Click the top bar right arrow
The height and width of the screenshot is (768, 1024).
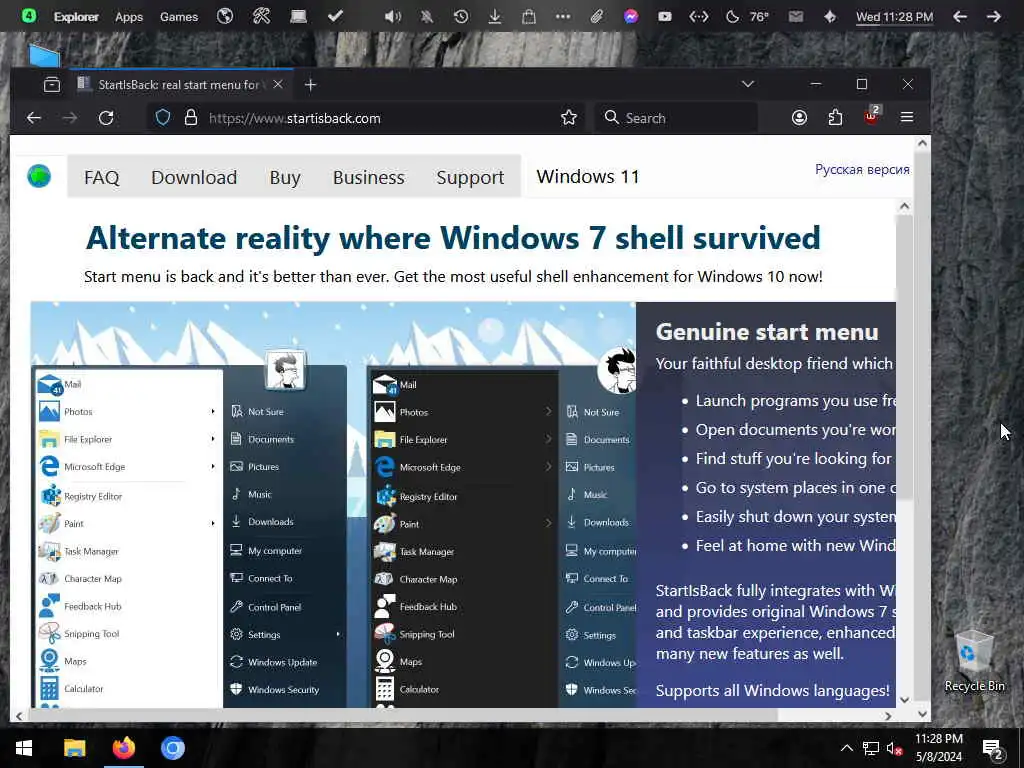click(994, 16)
